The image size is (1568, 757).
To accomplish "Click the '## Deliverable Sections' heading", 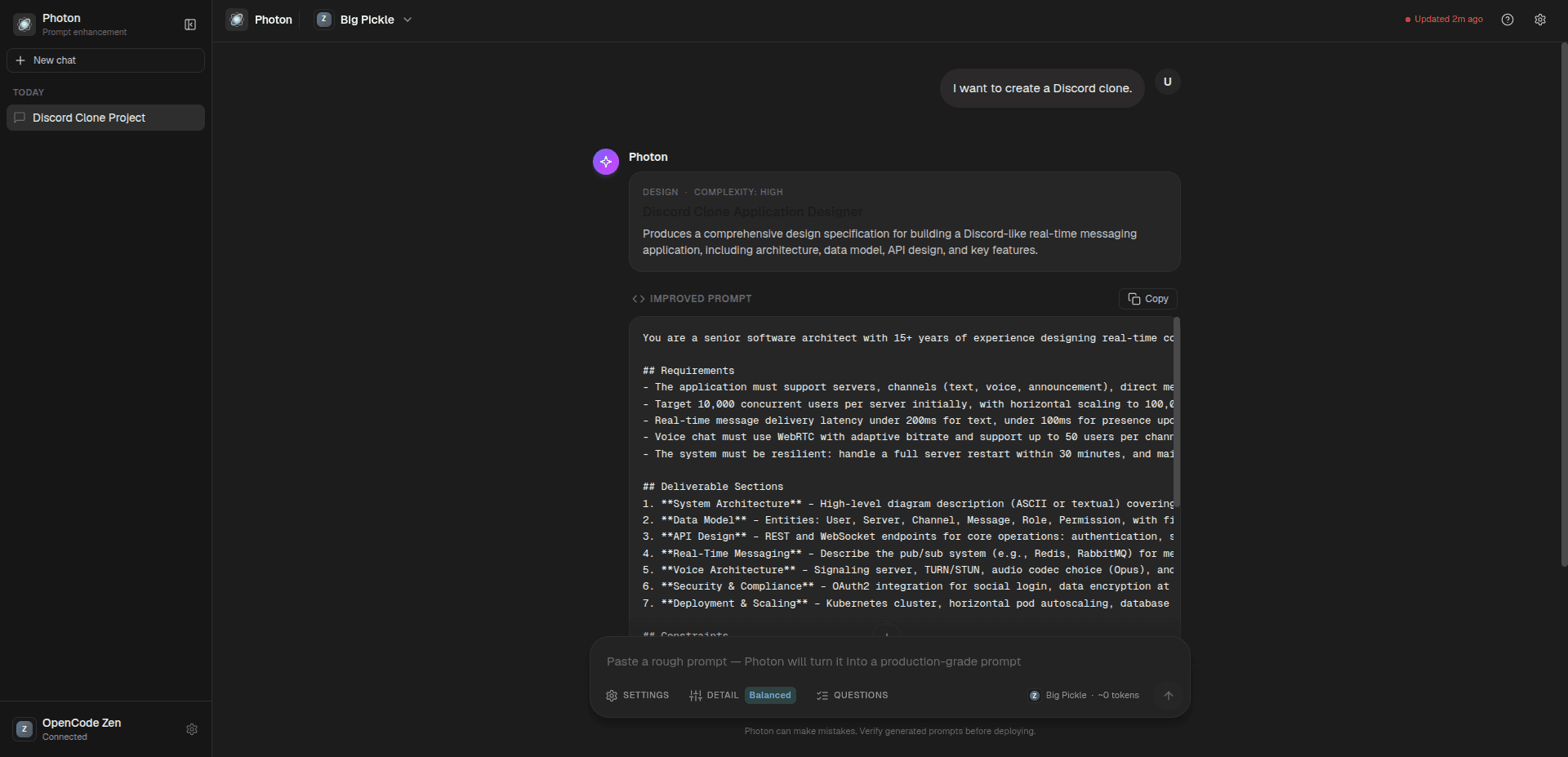I will click(x=713, y=487).
